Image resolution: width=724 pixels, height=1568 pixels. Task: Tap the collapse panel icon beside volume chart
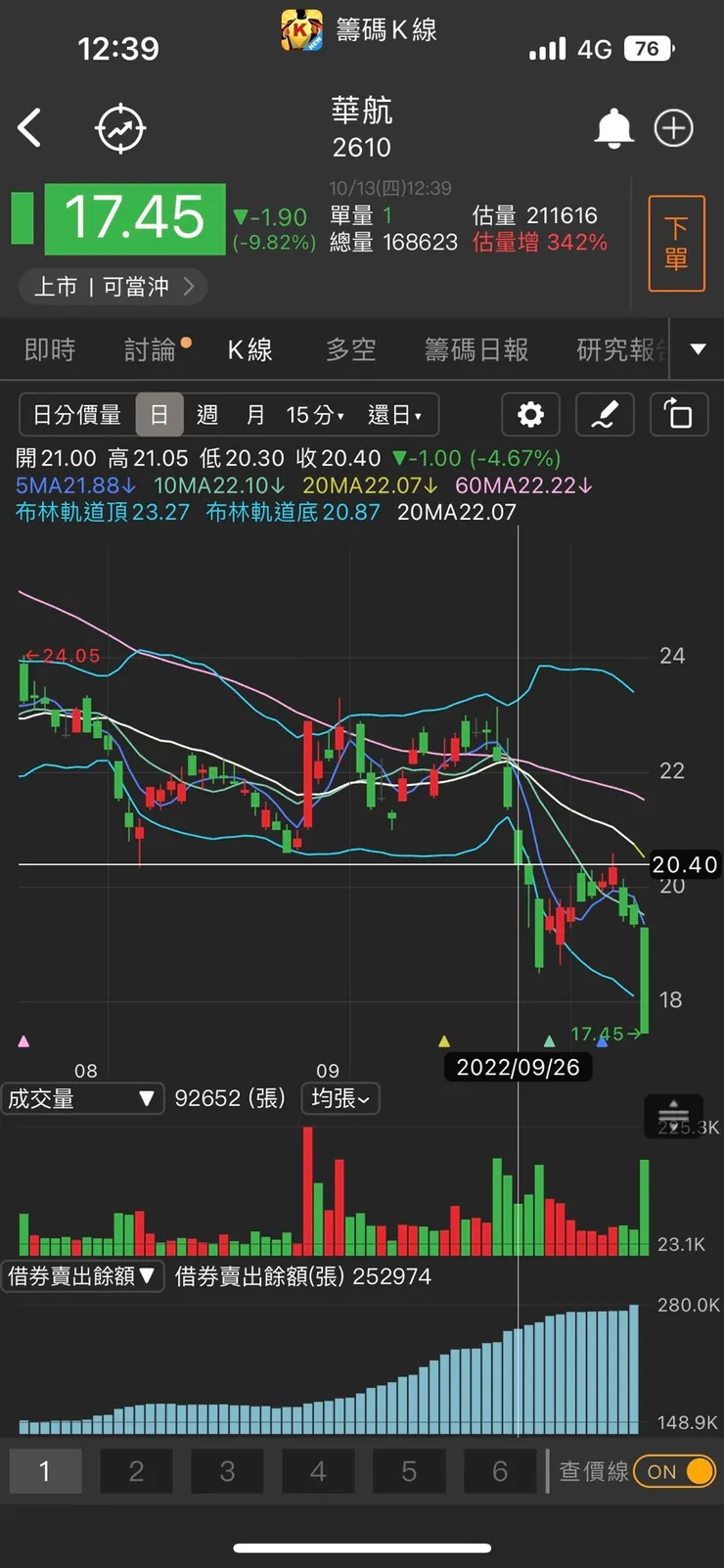pos(673,1116)
